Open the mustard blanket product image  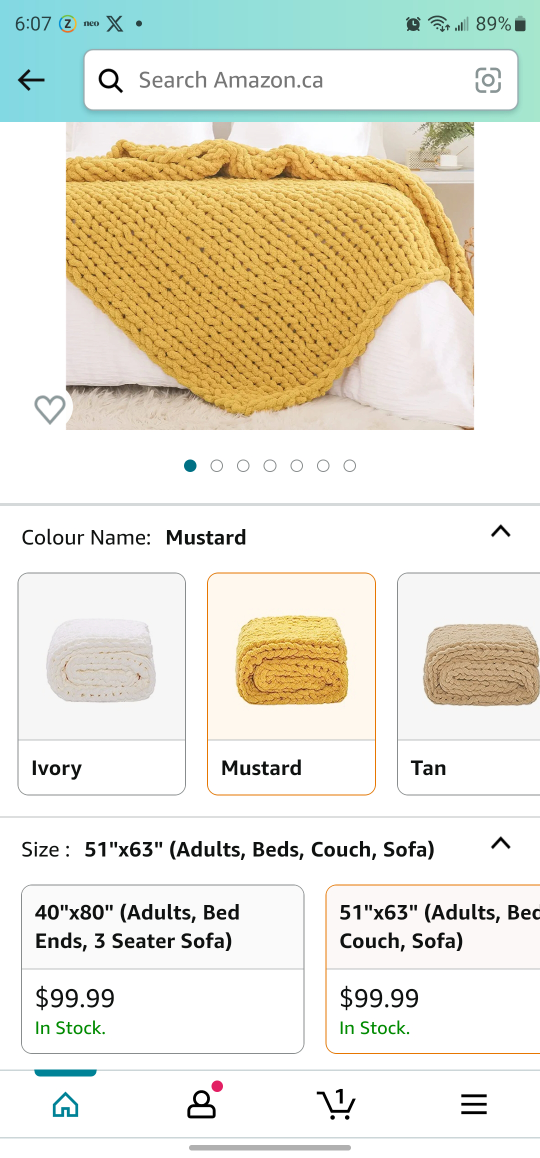point(270,275)
